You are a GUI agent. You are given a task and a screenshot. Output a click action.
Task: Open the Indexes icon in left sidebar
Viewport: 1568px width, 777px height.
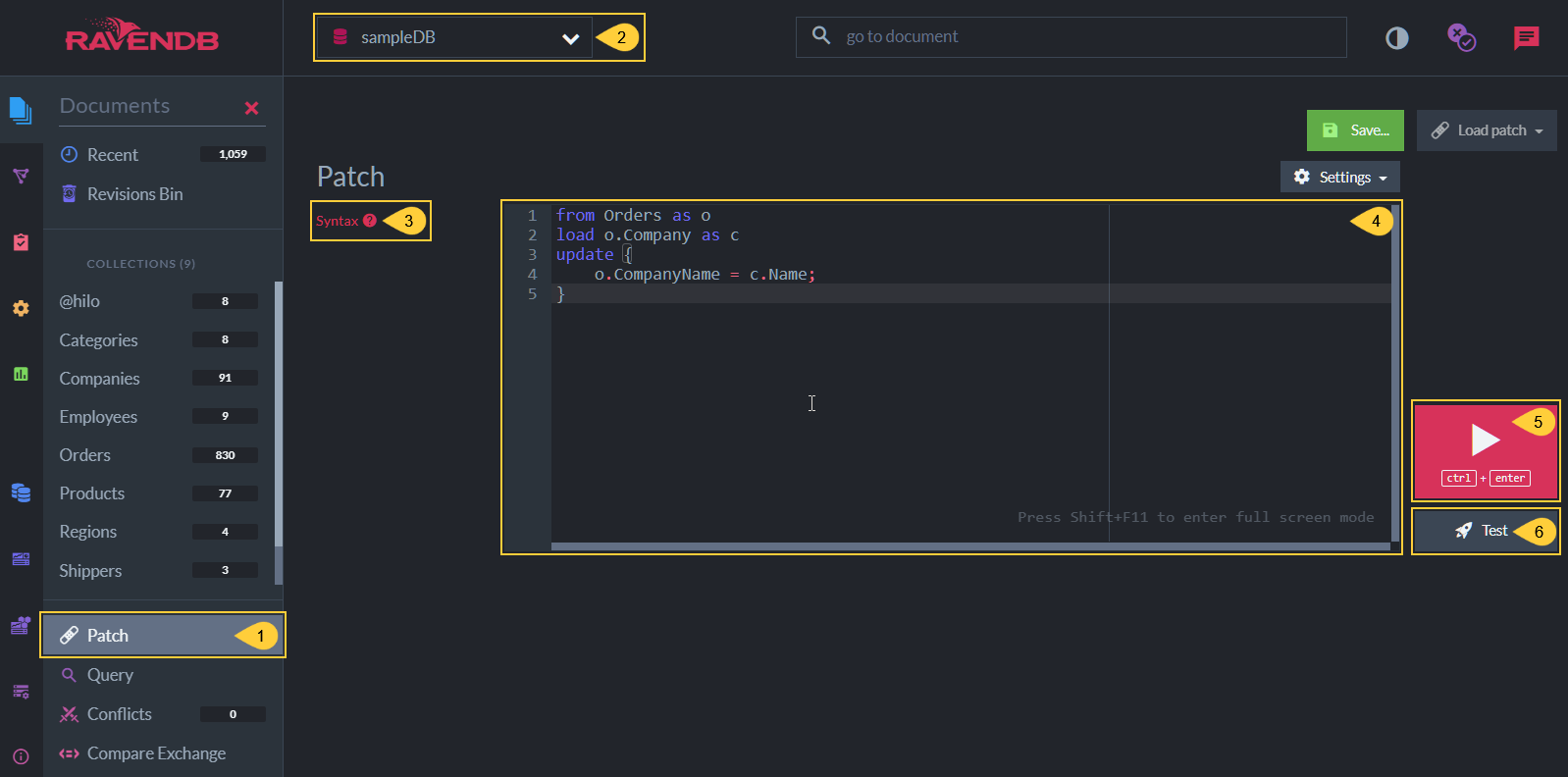point(21,177)
